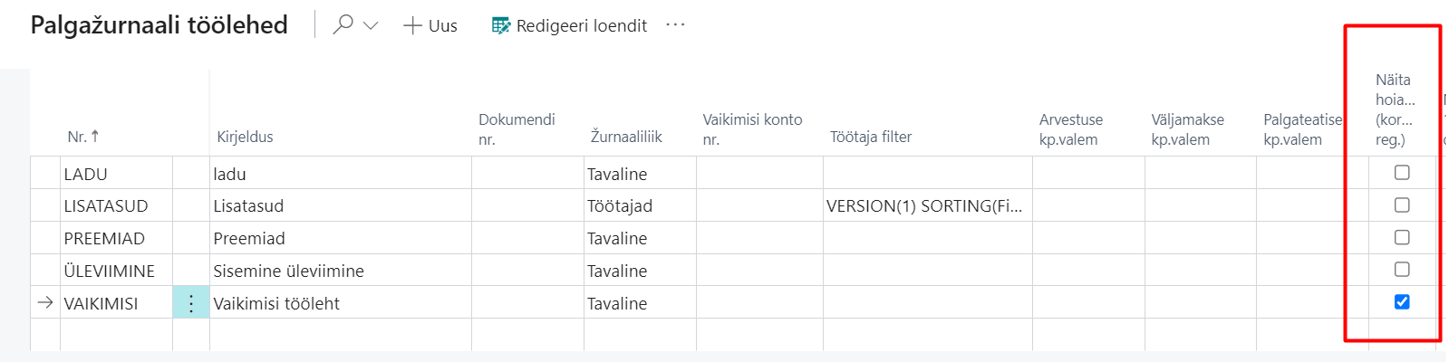1446x363 pixels.
Task: Sort by the Nr. column header
Action: (75, 138)
